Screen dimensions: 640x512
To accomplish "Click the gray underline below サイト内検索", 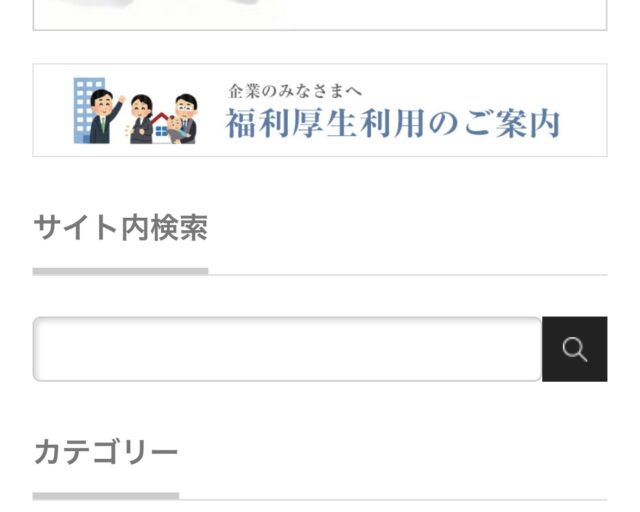I will (120, 272).
